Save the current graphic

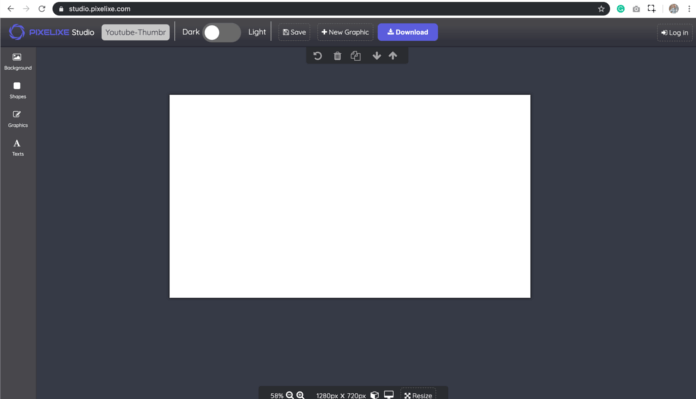coord(294,32)
